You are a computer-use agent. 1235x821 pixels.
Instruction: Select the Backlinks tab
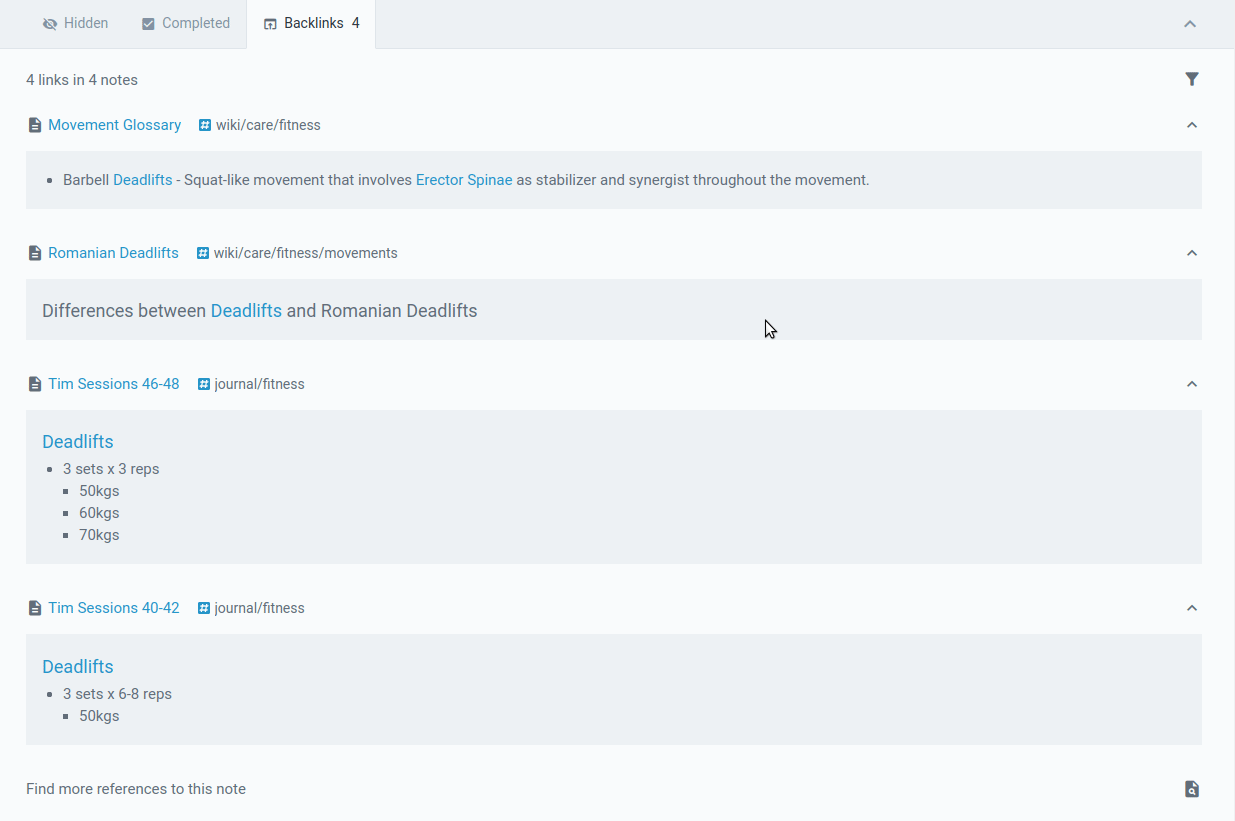tap(311, 23)
